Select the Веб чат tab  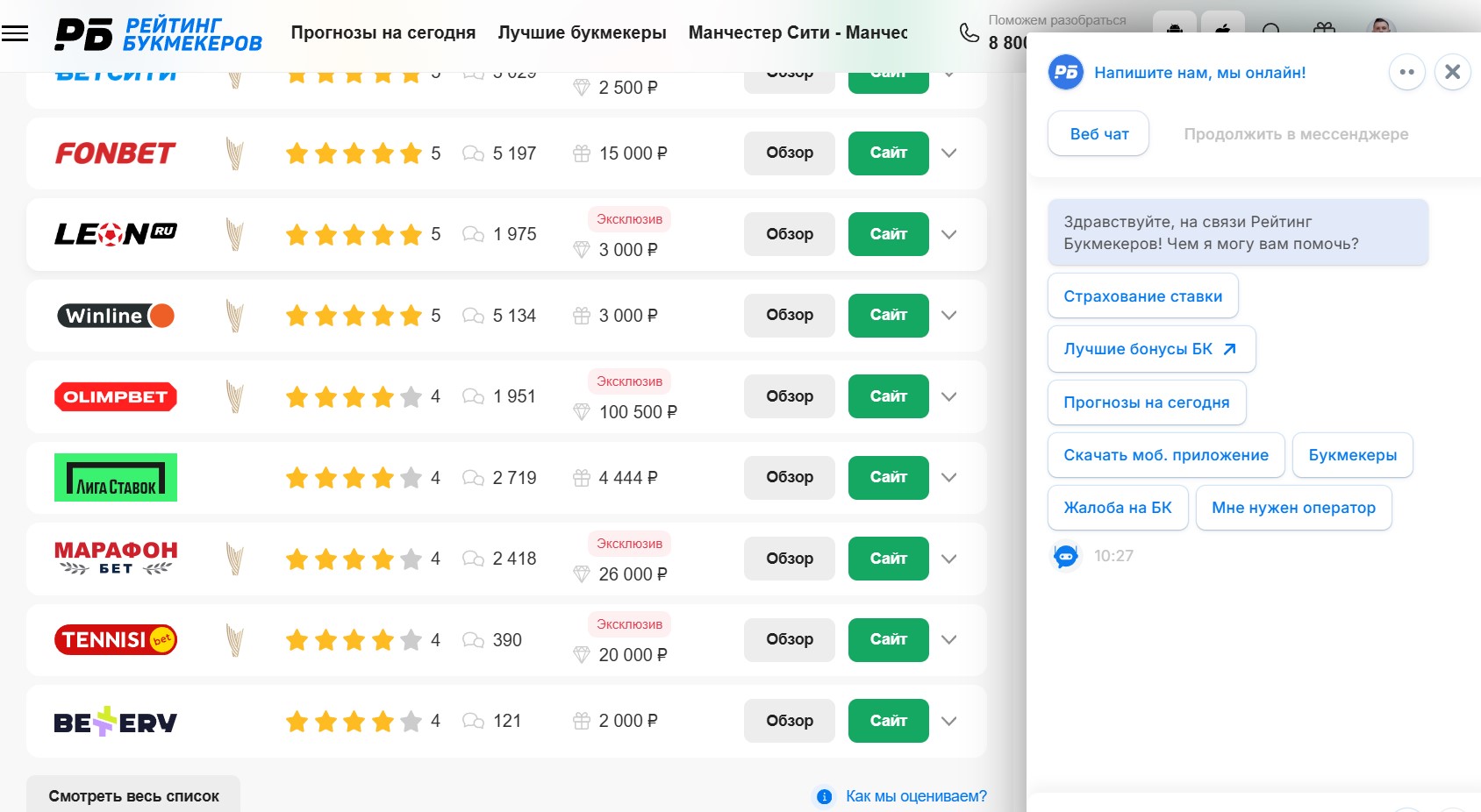click(1098, 134)
